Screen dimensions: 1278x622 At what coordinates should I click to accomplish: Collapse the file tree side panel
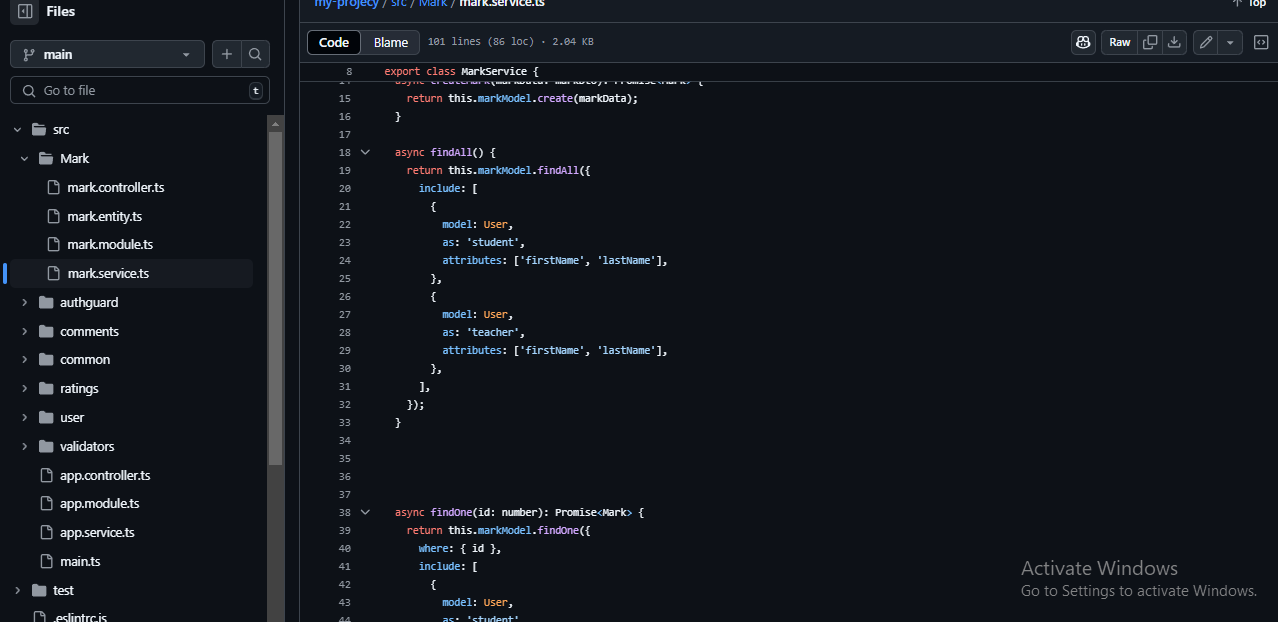coord(25,11)
